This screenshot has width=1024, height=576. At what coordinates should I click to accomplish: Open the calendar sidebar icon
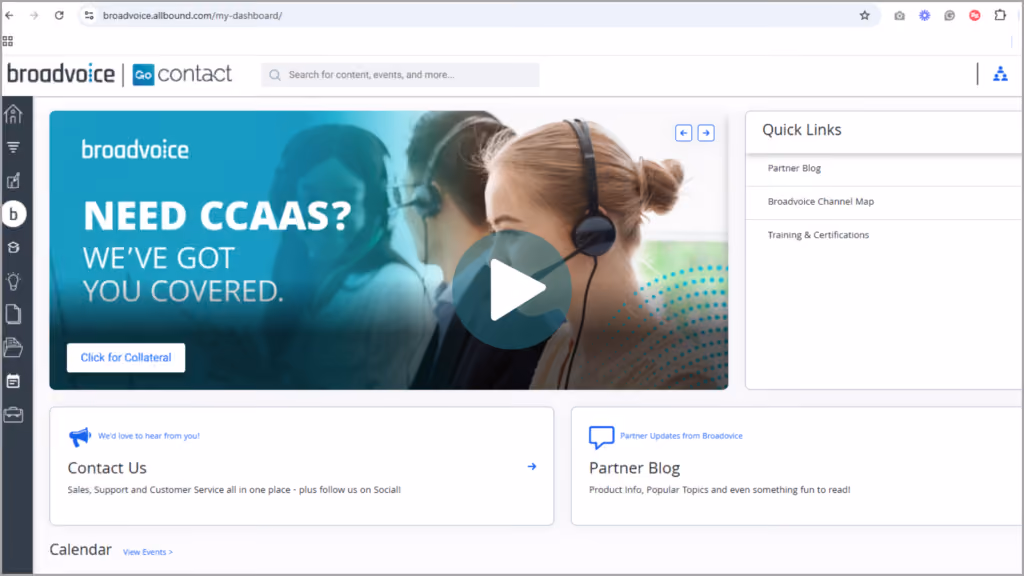pos(13,381)
